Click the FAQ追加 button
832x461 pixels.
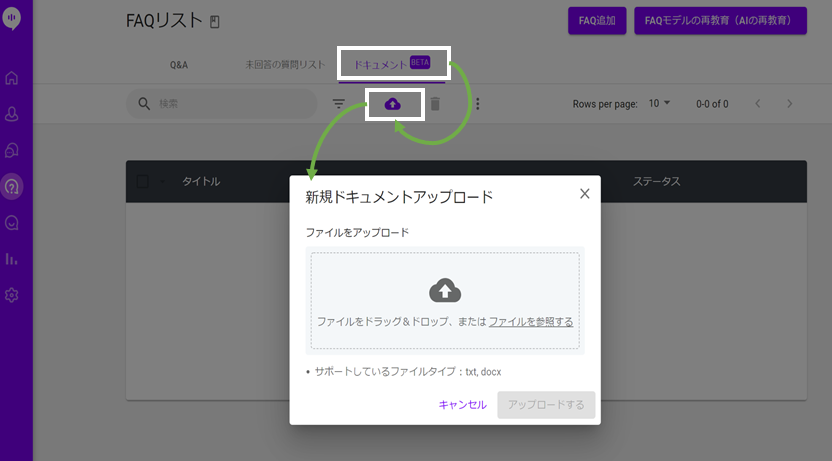pos(597,21)
